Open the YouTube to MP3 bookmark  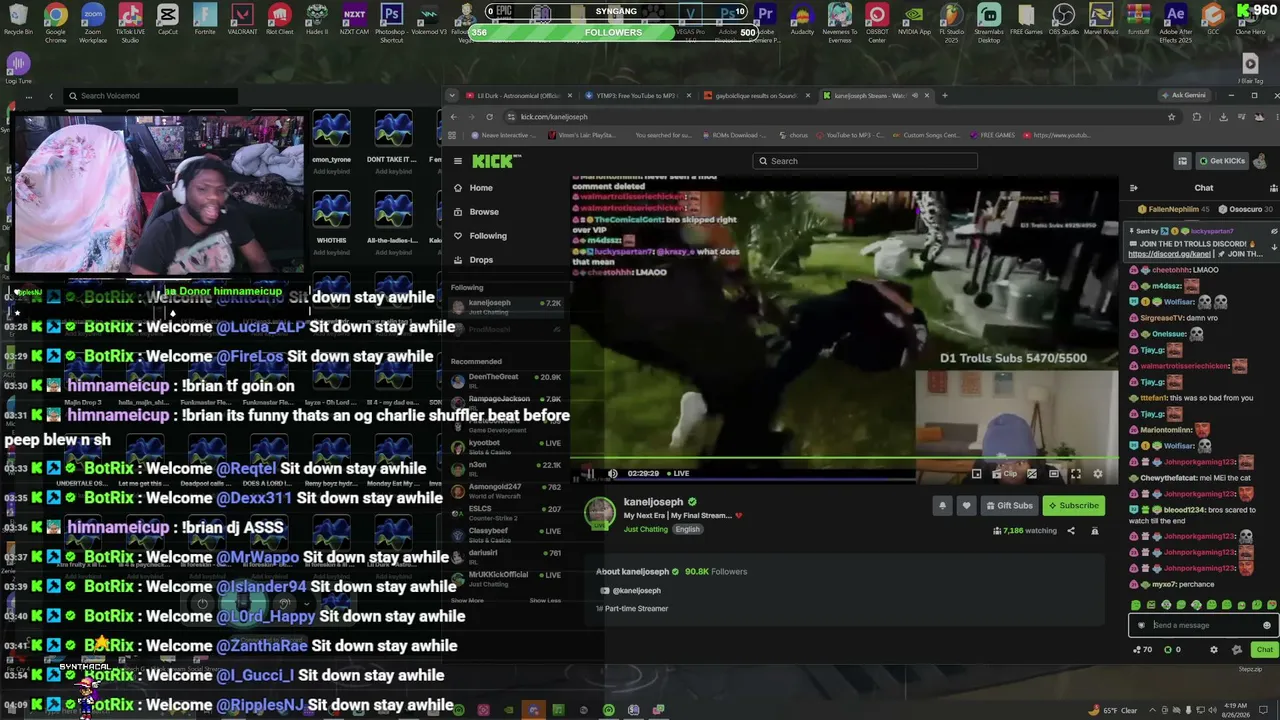pyautogui.click(x=850, y=135)
